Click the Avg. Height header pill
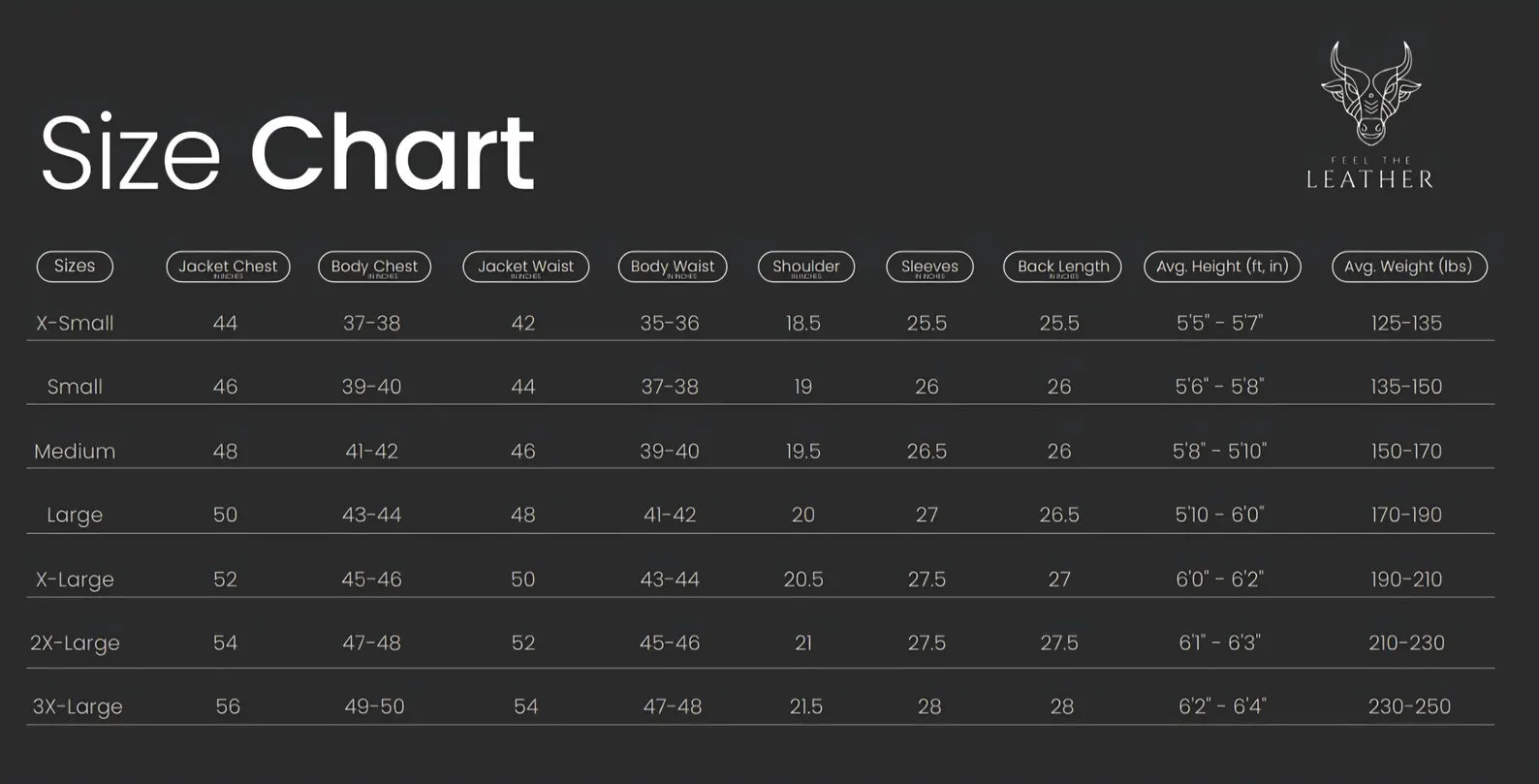 coord(1222,267)
